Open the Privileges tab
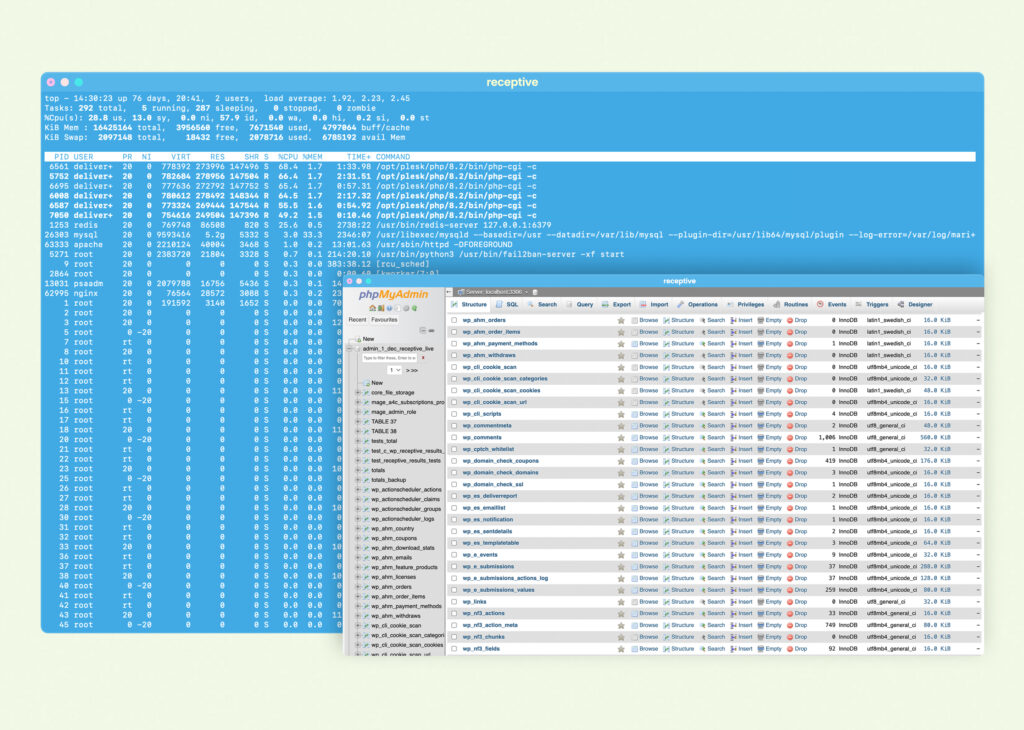The width and height of the screenshot is (1024, 730). (x=745, y=305)
